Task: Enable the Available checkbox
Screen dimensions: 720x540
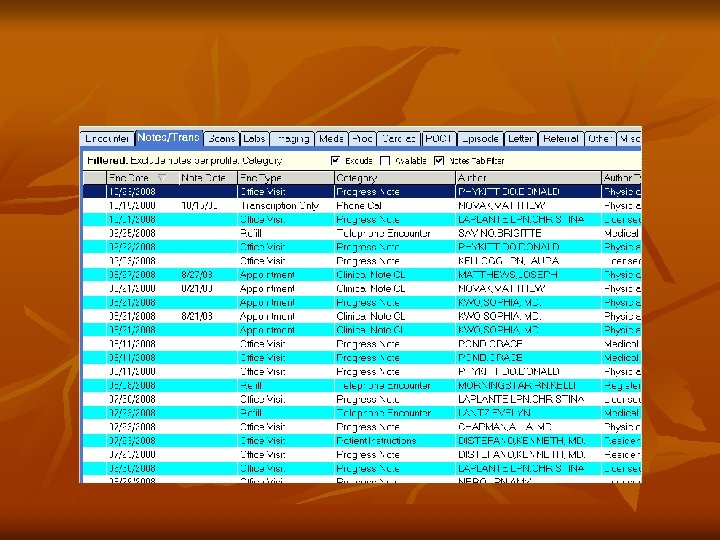Action: tap(385, 160)
